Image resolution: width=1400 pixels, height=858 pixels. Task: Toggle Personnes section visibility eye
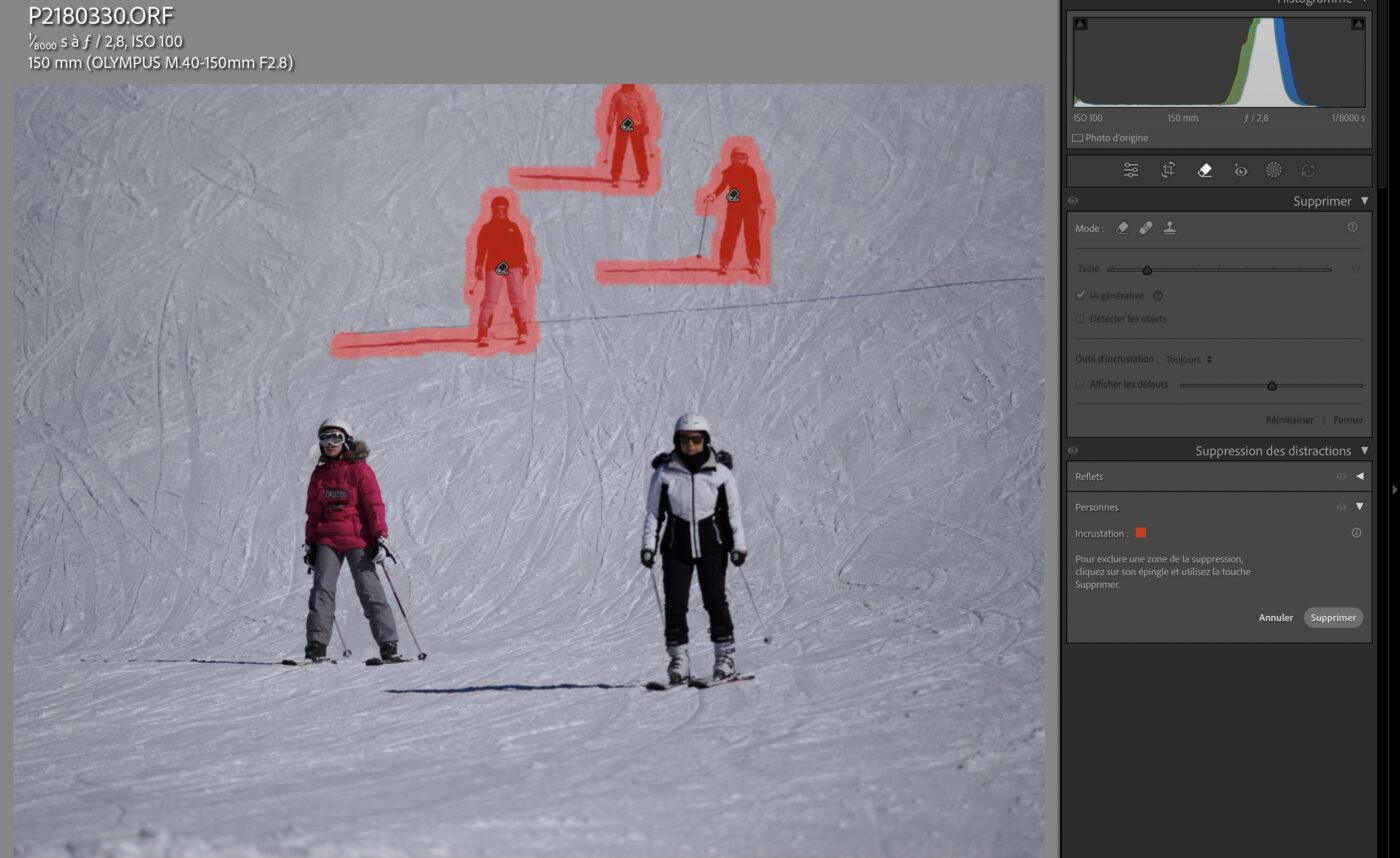1341,507
